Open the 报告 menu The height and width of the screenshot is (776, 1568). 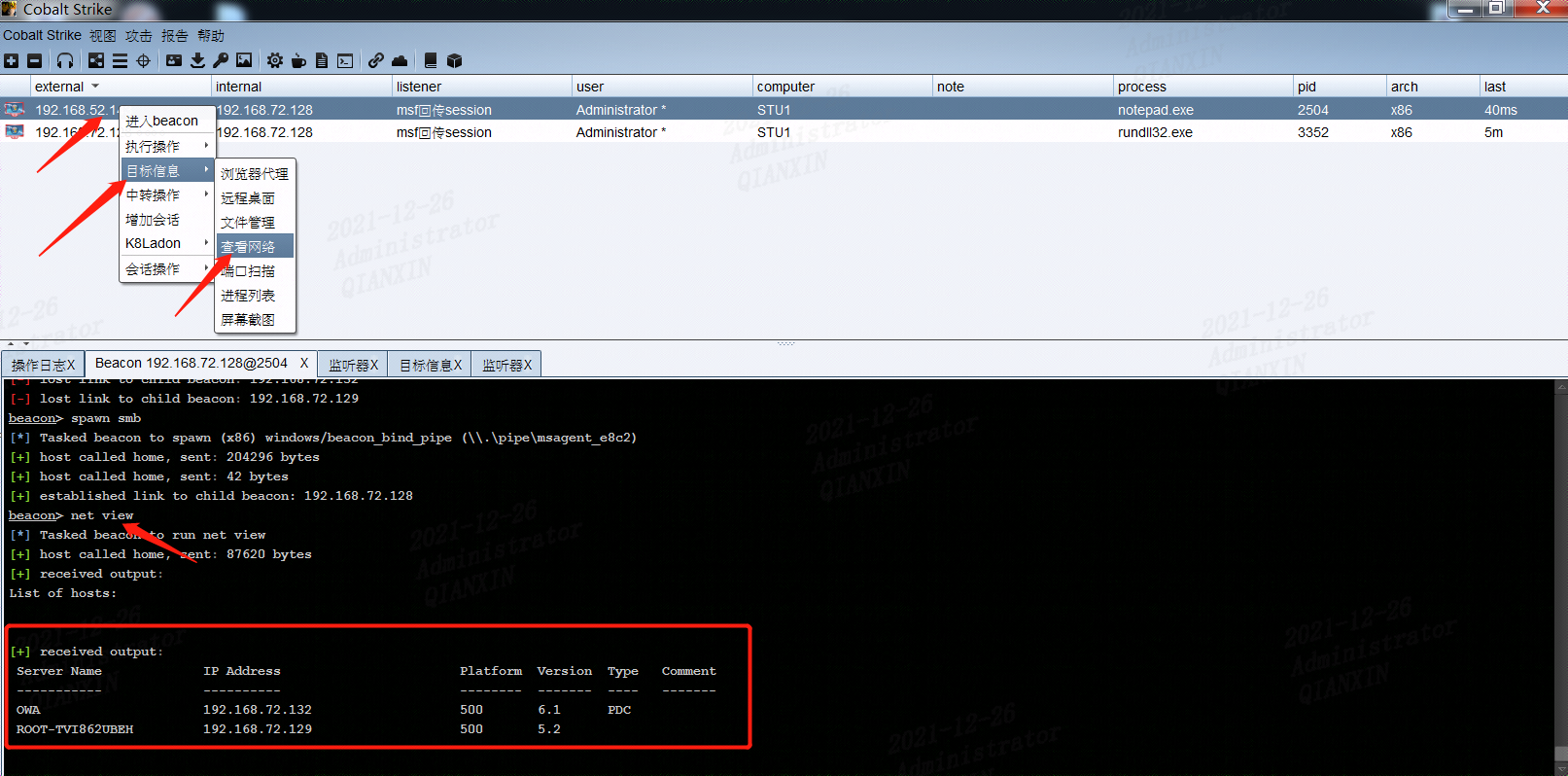coord(174,36)
